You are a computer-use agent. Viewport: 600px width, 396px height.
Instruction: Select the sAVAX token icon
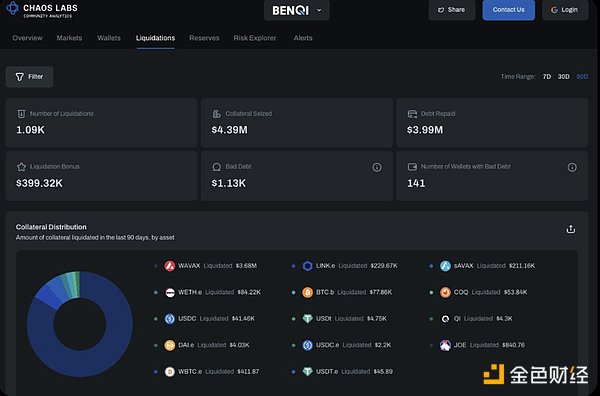point(445,266)
